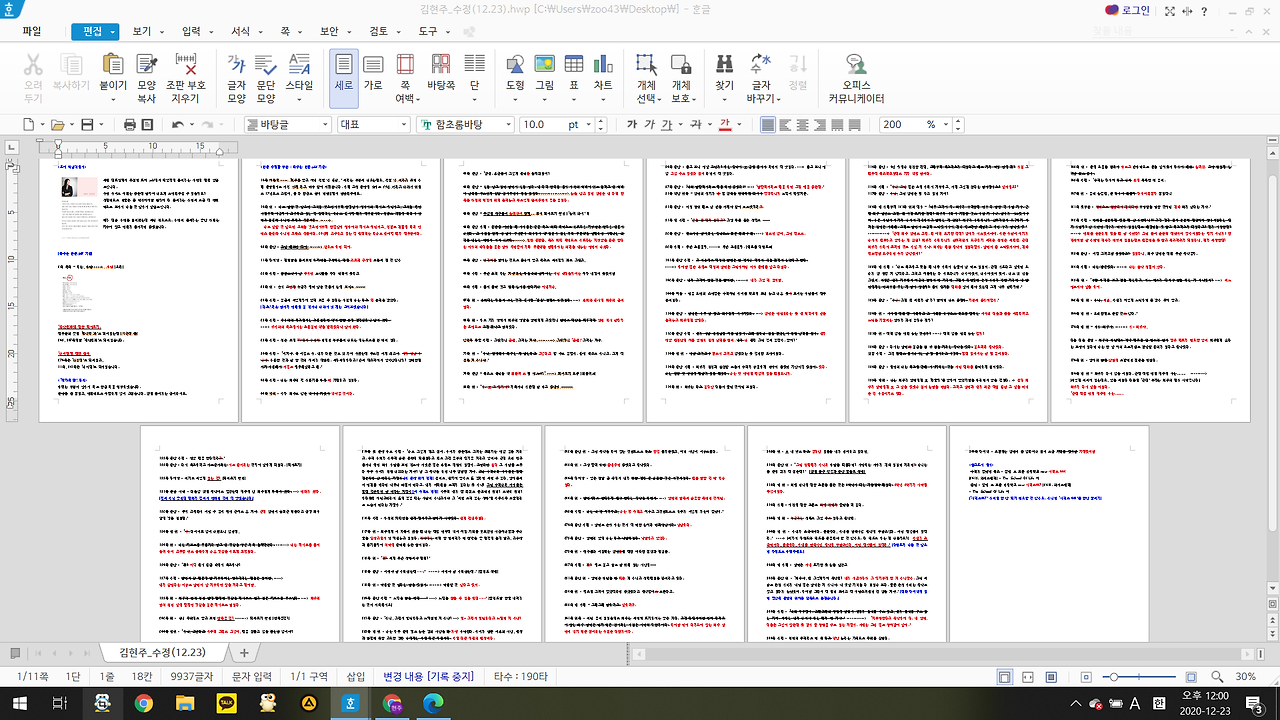
Task: Open Chrome from the Windows taskbar
Action: pyautogui.click(x=143, y=703)
